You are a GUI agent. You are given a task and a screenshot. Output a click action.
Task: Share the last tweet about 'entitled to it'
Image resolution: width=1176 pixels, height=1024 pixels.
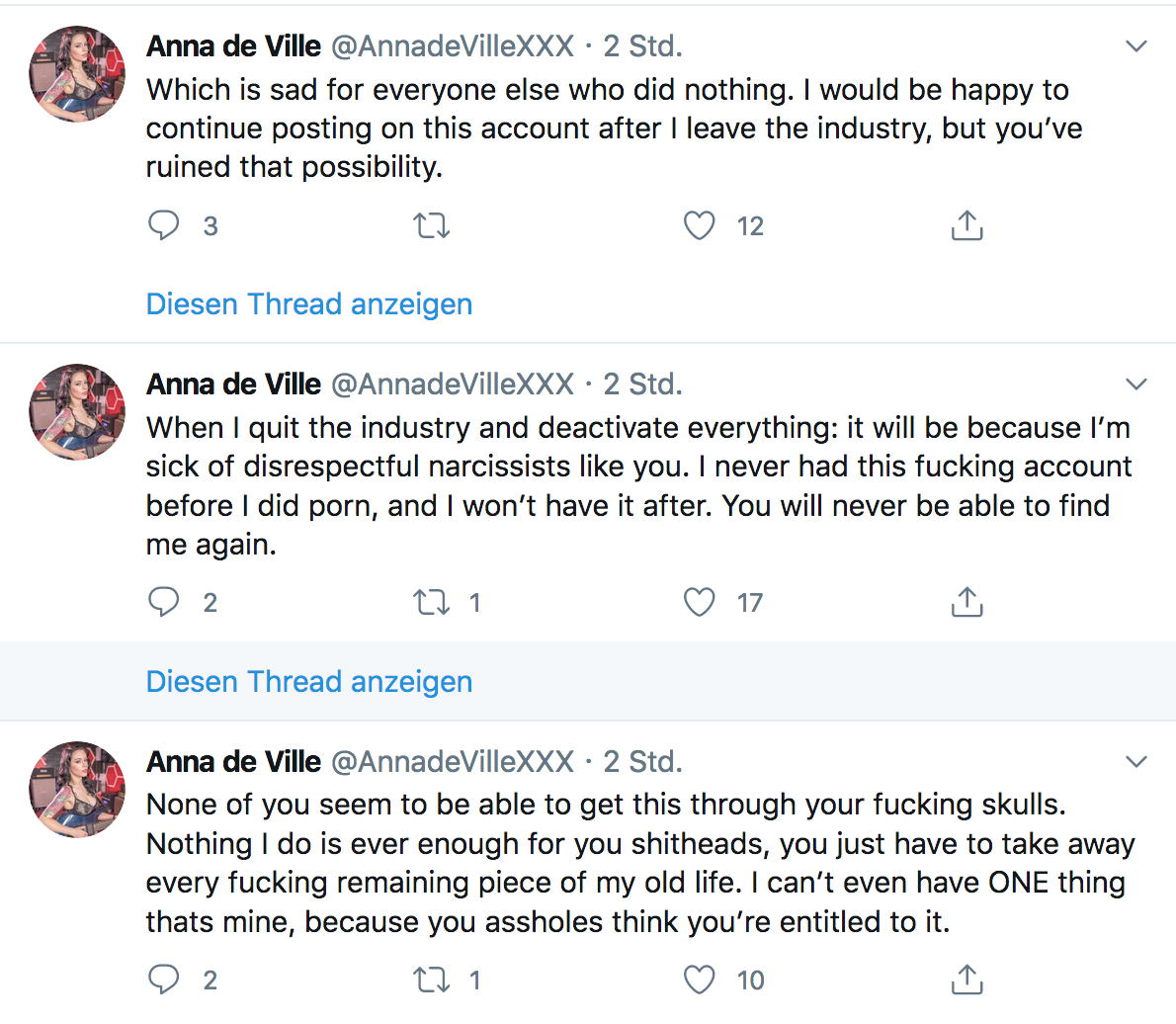click(966, 980)
